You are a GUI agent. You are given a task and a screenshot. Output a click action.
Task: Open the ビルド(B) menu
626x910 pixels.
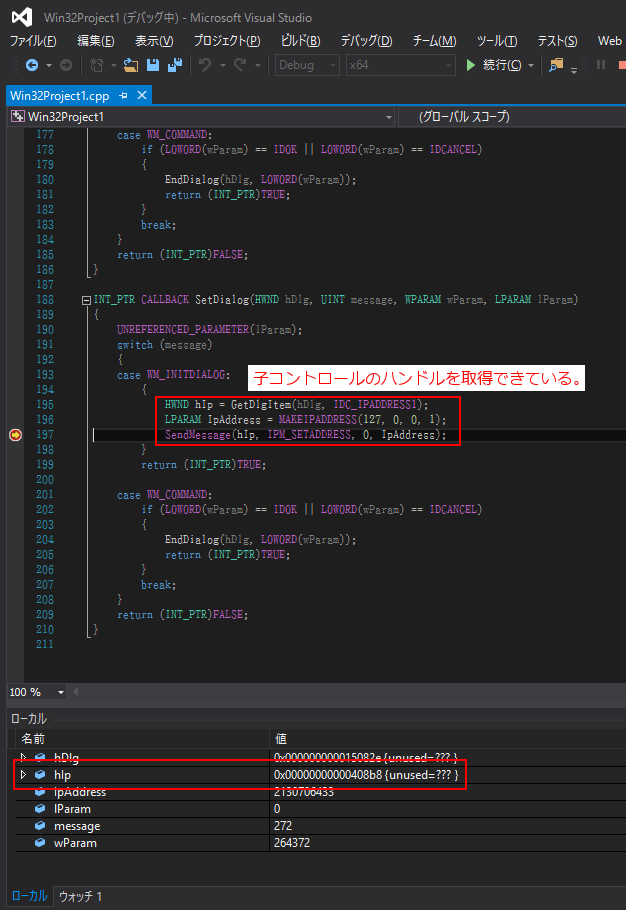300,41
